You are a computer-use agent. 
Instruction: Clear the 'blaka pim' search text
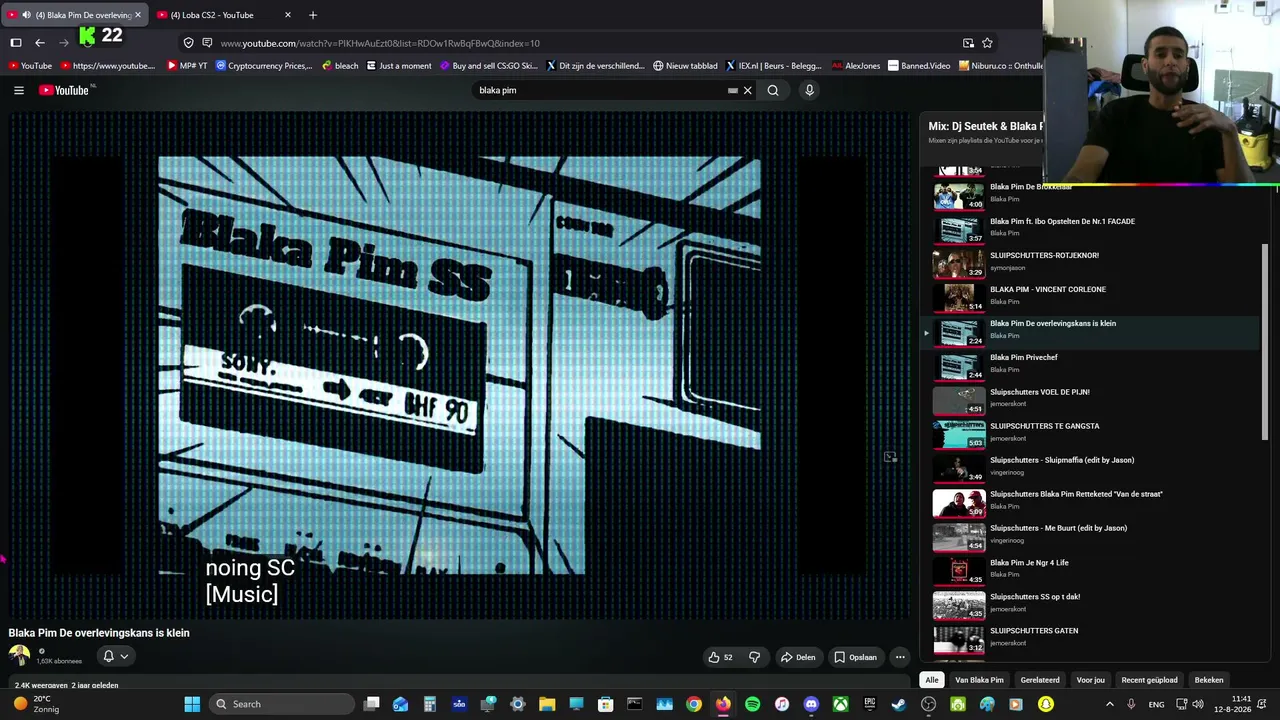(747, 90)
